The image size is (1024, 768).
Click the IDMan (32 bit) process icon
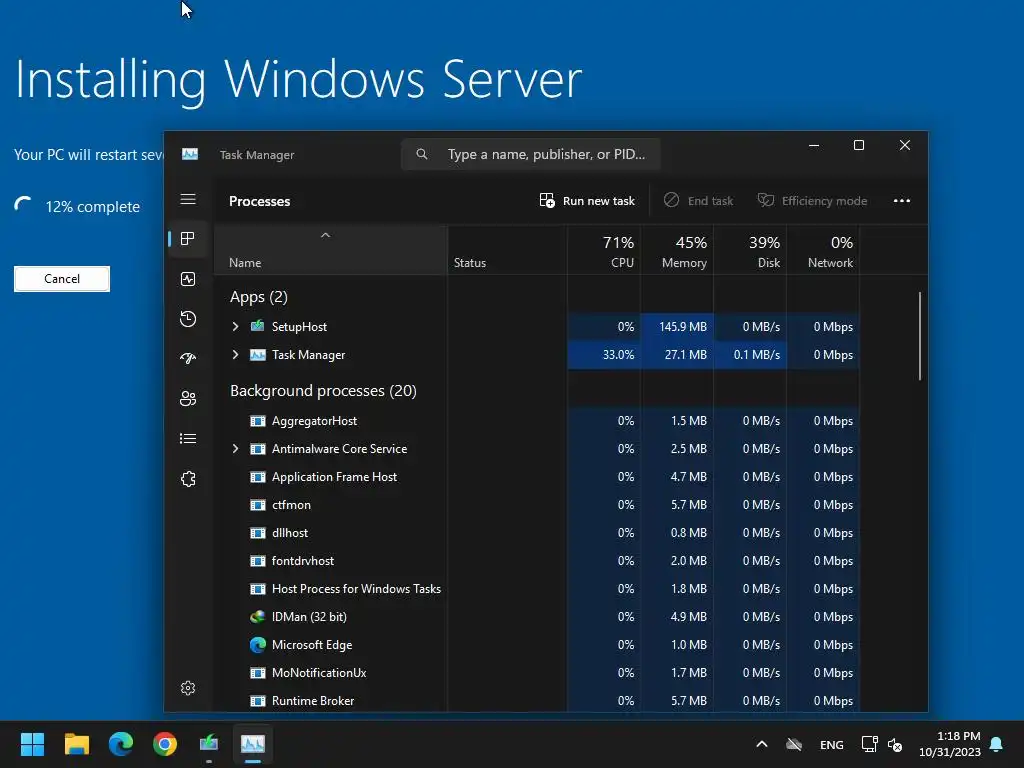[258, 616]
